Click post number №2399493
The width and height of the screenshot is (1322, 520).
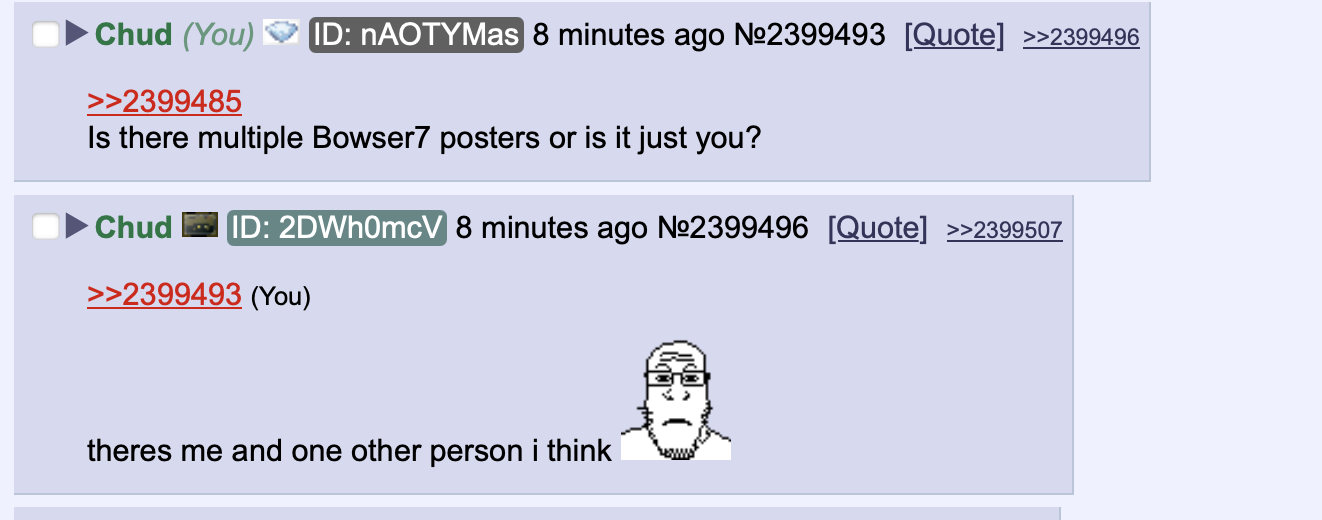(x=810, y=35)
